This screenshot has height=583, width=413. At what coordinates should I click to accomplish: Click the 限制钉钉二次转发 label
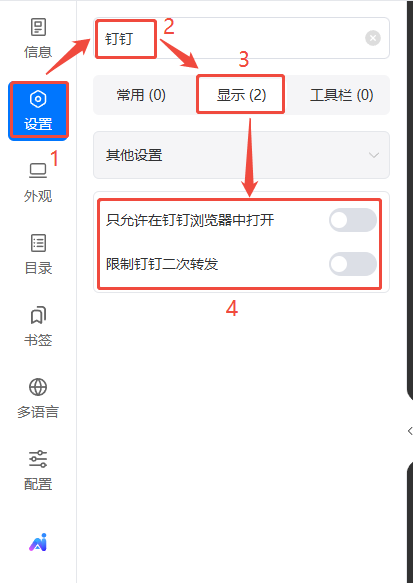(x=162, y=264)
